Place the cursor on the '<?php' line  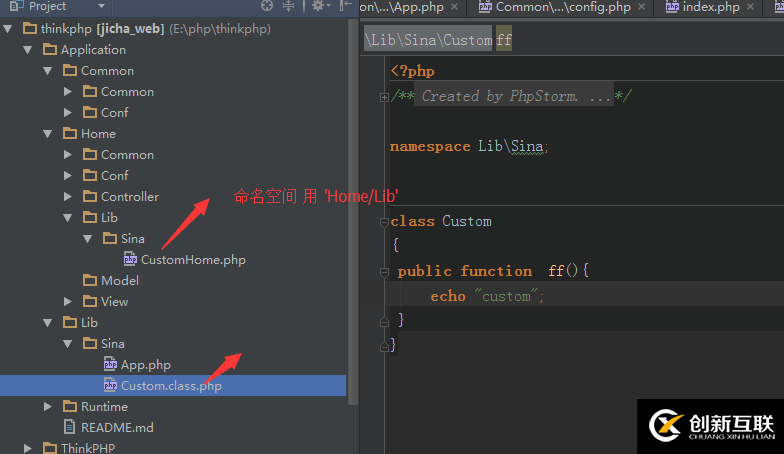412,71
